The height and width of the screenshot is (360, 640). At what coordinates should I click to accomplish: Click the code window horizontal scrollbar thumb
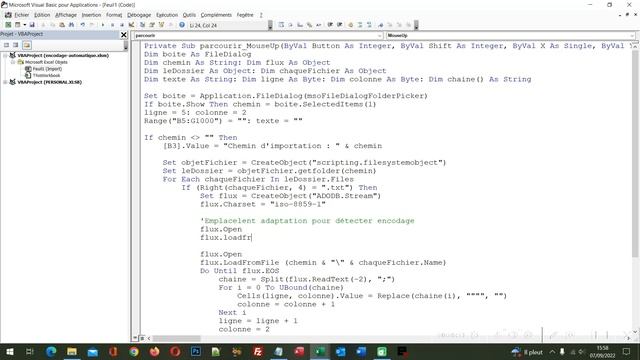176,338
